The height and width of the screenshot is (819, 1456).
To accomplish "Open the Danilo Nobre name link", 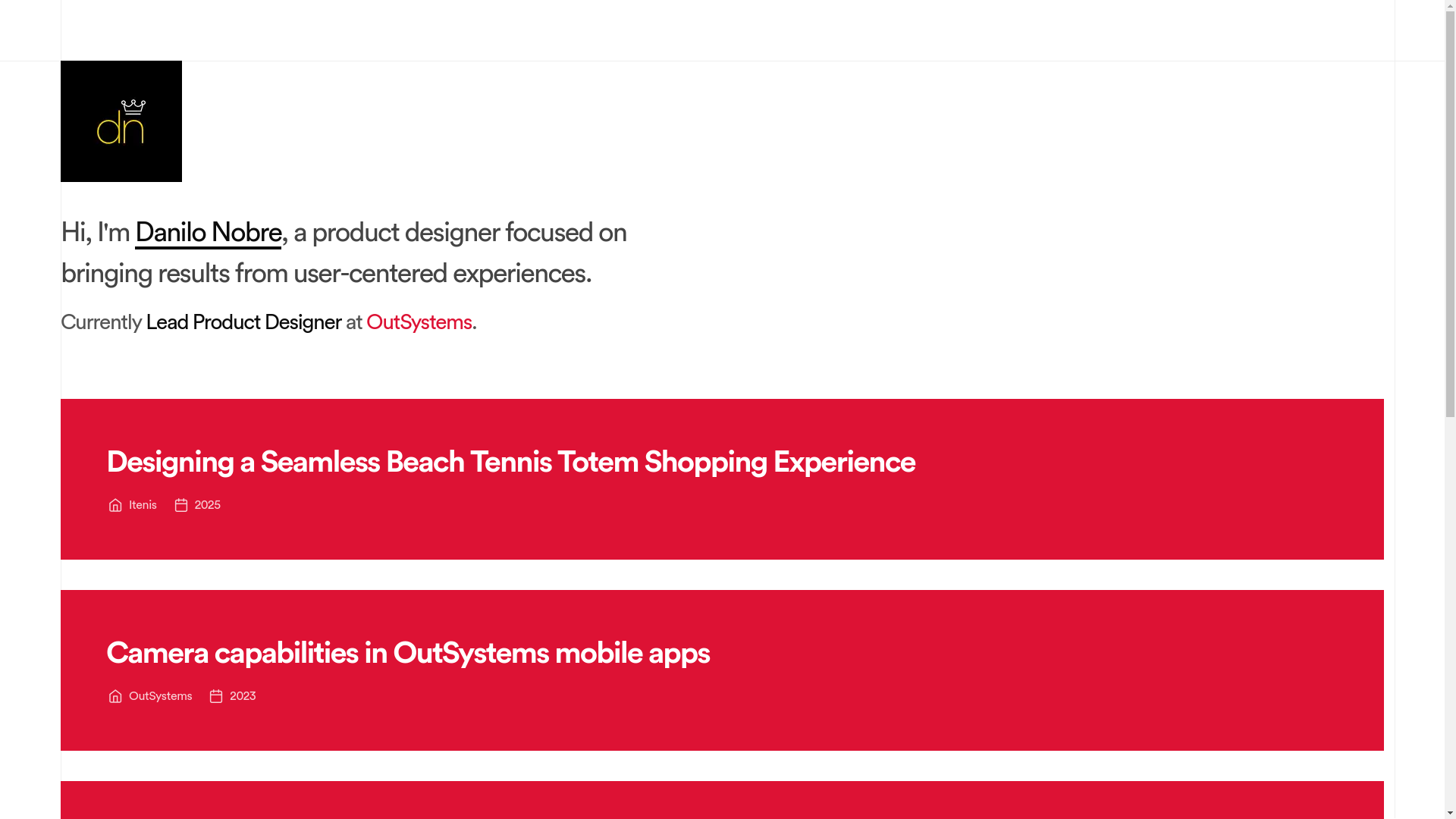I will (208, 233).
